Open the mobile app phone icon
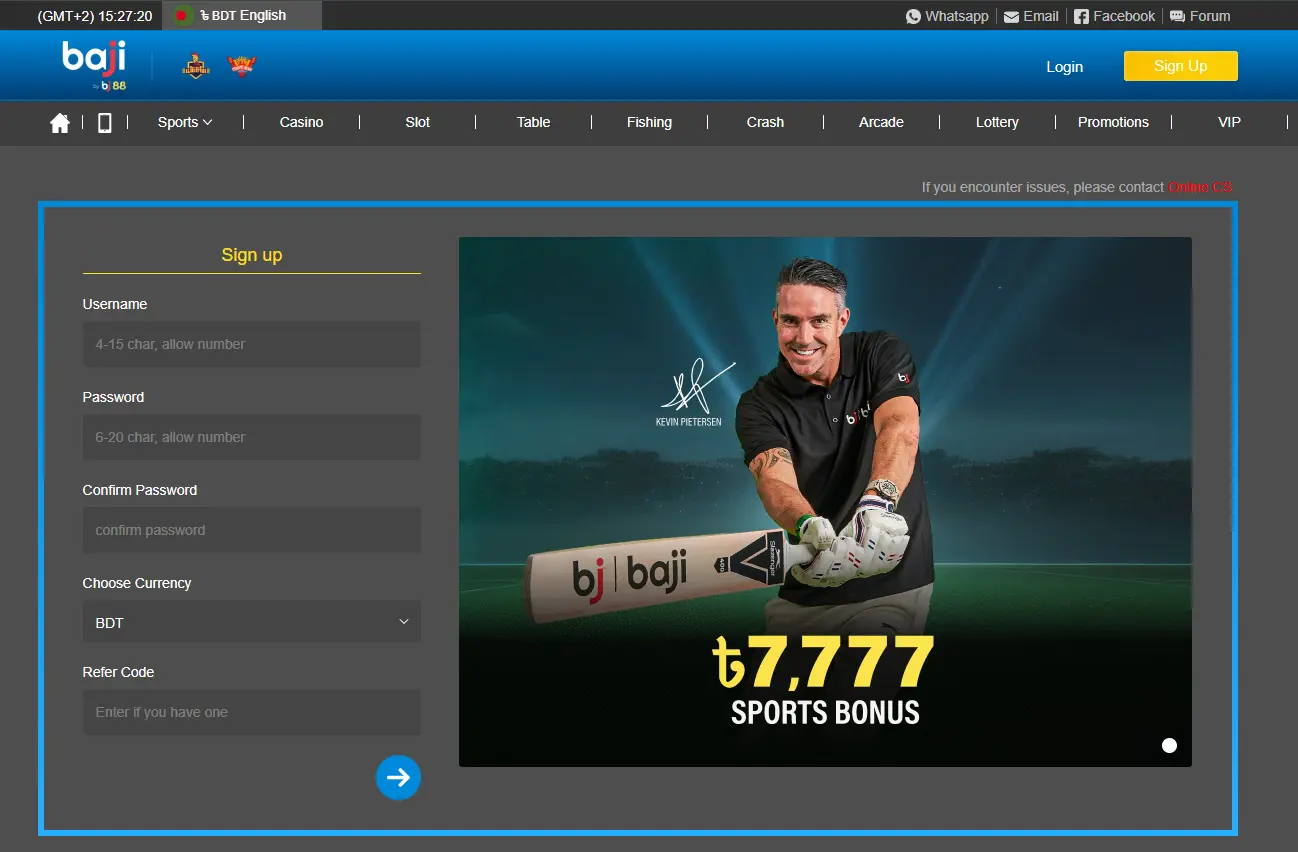Screen dimensions: 1298x852 104,122
